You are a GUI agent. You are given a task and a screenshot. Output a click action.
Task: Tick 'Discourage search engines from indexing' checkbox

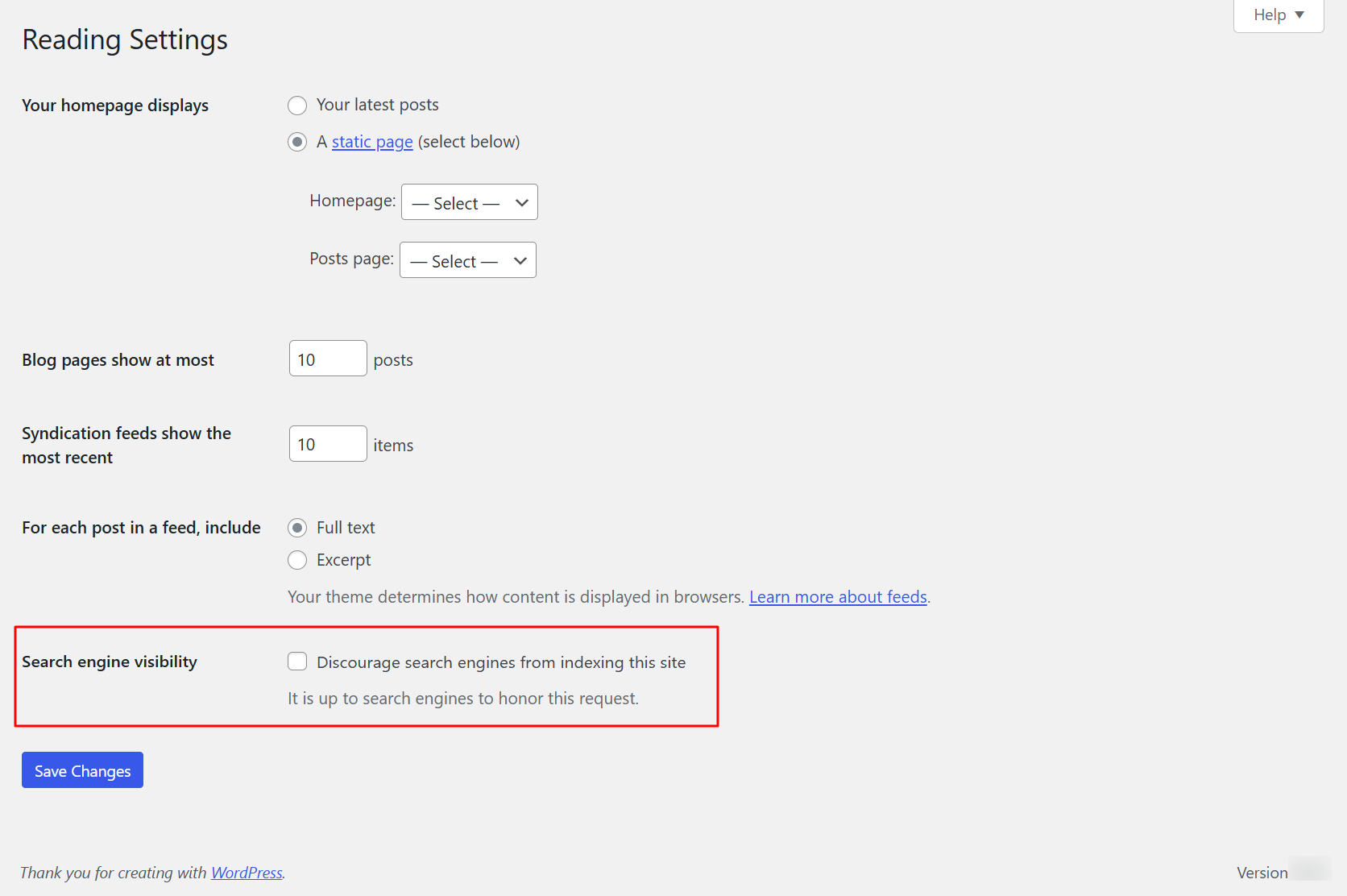click(x=297, y=662)
